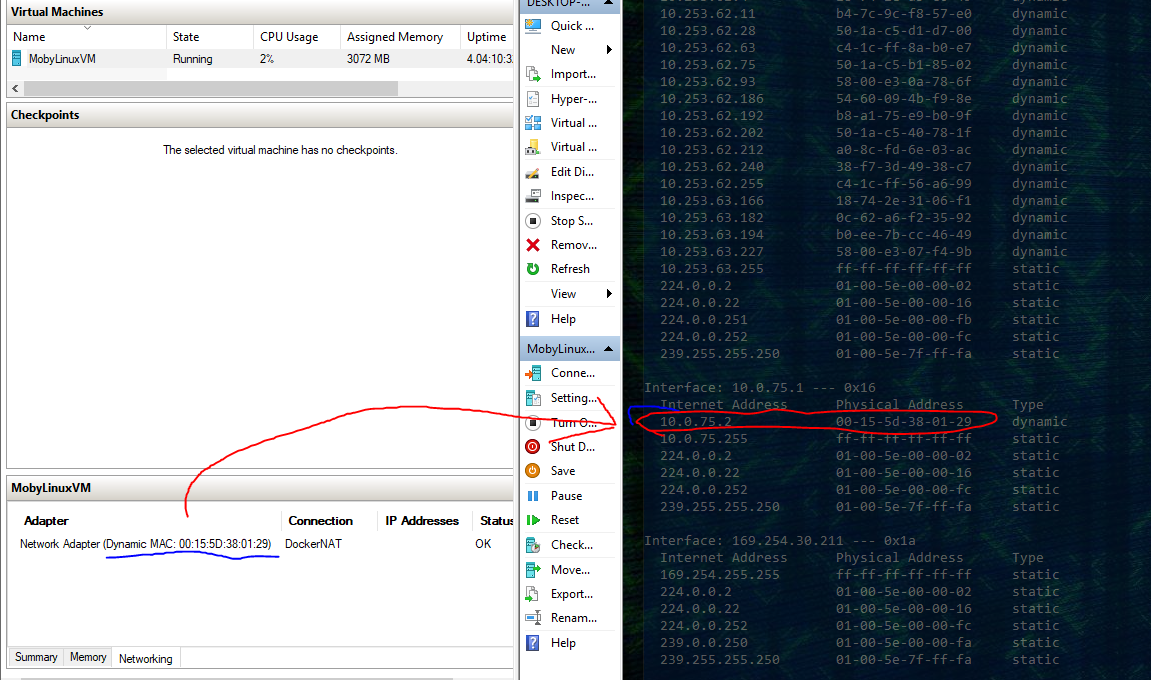Expand the View submenu

(x=563, y=293)
